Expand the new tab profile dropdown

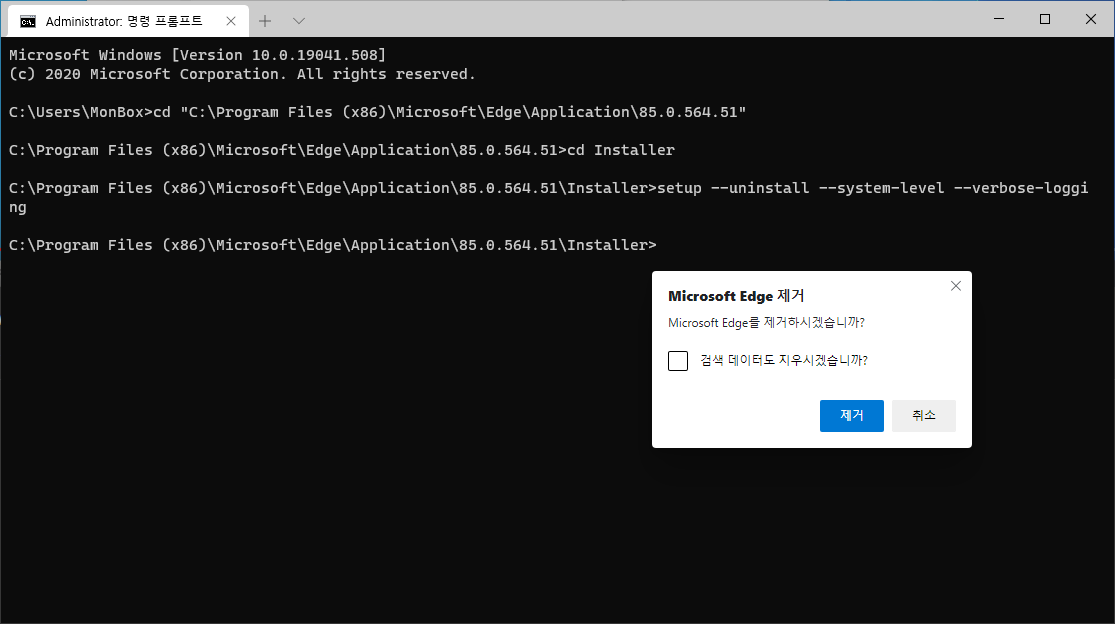(299, 21)
